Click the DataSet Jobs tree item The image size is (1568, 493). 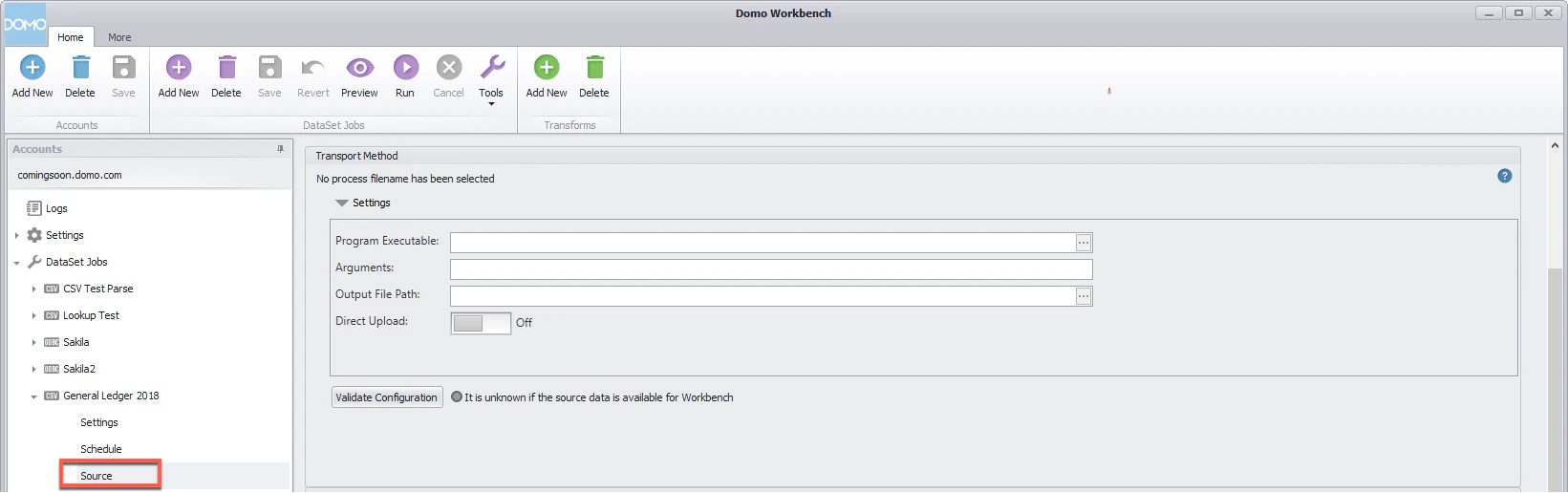click(67, 262)
